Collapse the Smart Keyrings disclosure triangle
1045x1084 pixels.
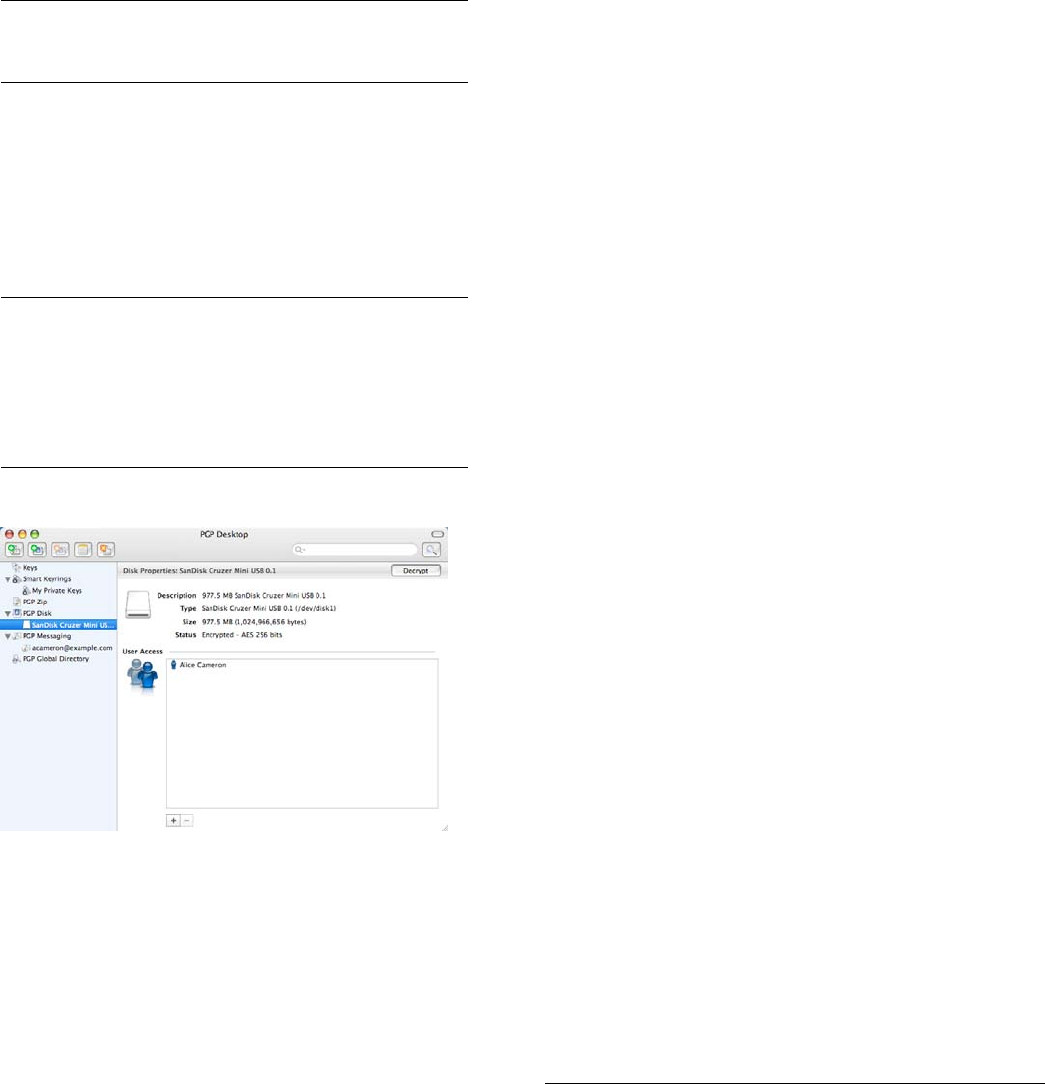click(8, 579)
